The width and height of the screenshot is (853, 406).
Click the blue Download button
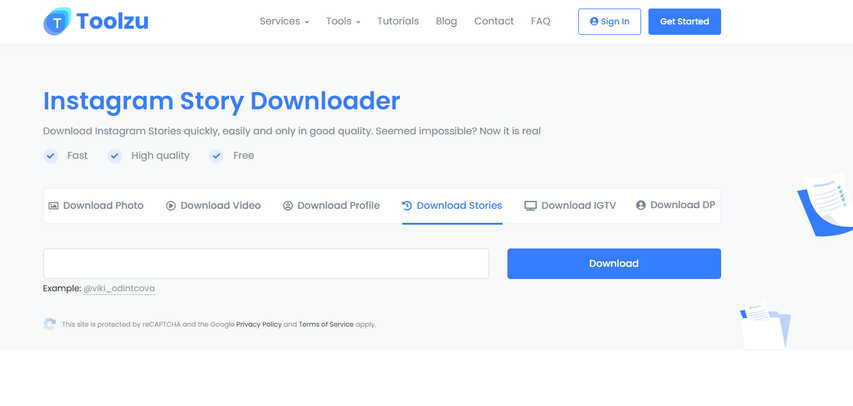tap(614, 264)
